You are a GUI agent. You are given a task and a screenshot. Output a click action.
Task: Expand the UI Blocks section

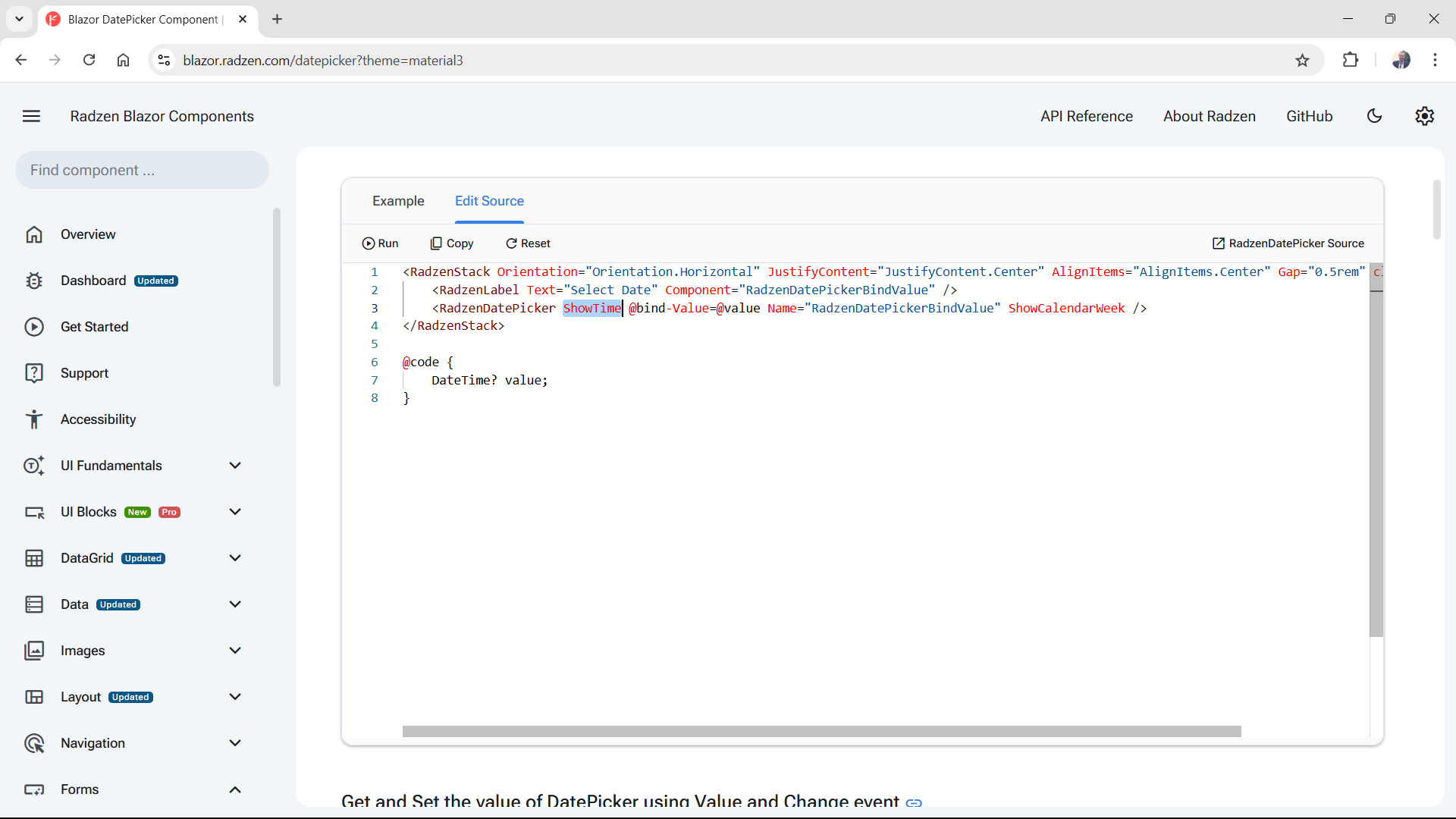click(235, 512)
